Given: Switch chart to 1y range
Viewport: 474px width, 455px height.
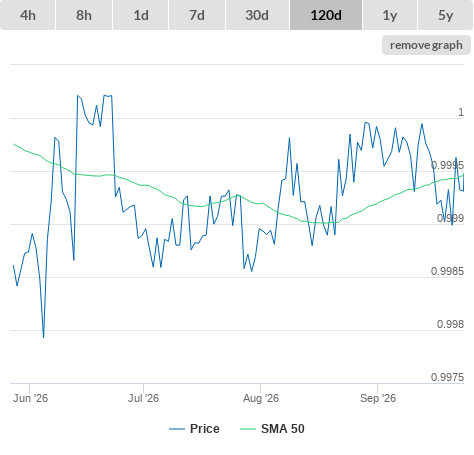Looking at the screenshot, I should pos(390,15).
